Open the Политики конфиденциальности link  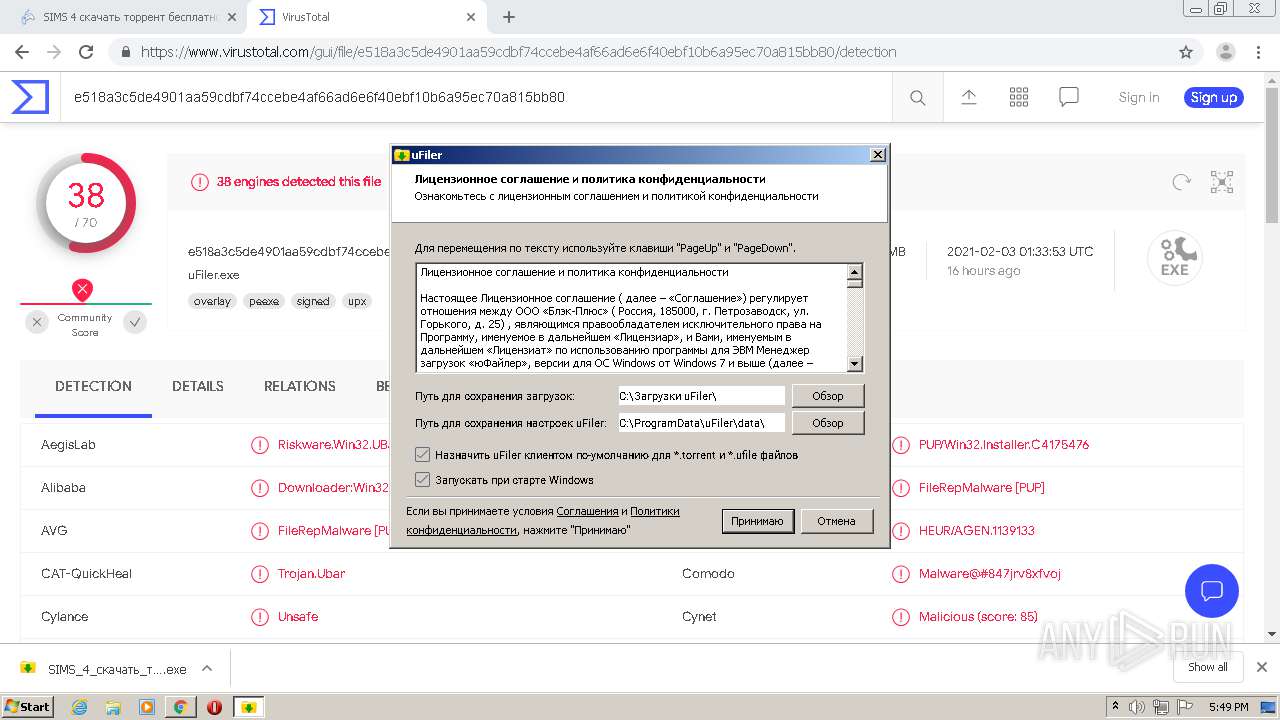[543, 521]
